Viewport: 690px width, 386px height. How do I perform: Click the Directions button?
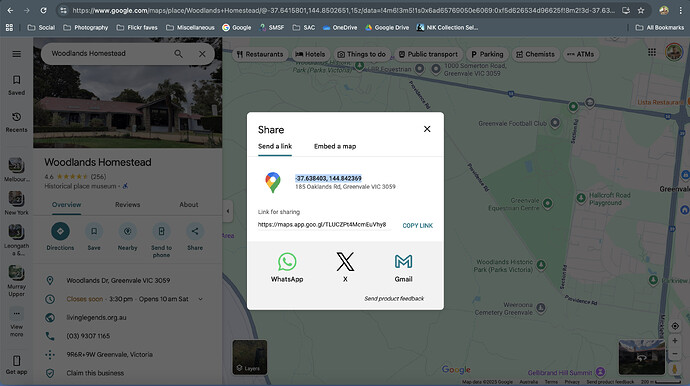(x=60, y=231)
